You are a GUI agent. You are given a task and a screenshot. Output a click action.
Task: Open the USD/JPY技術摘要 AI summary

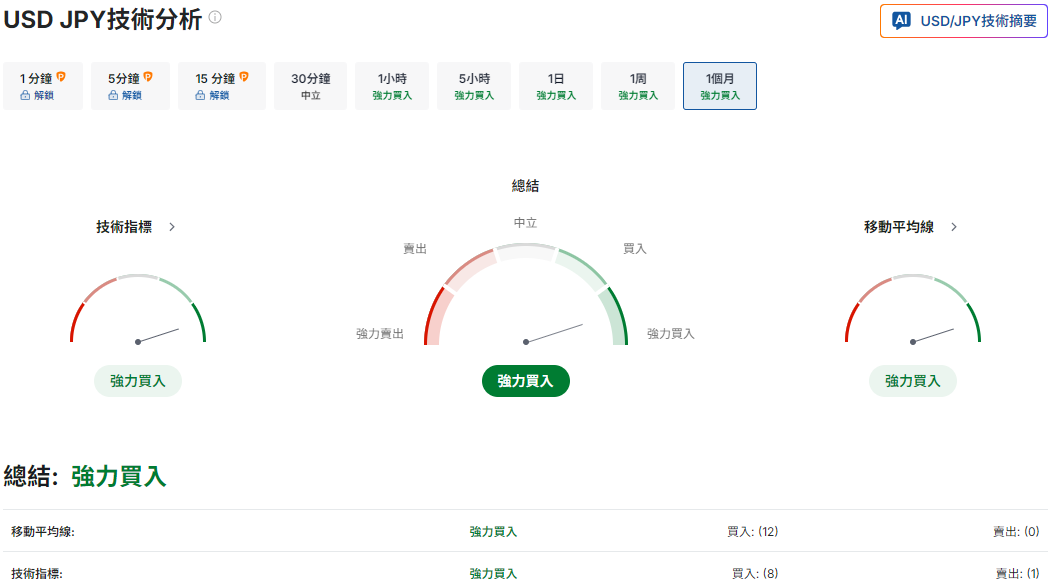click(x=963, y=21)
